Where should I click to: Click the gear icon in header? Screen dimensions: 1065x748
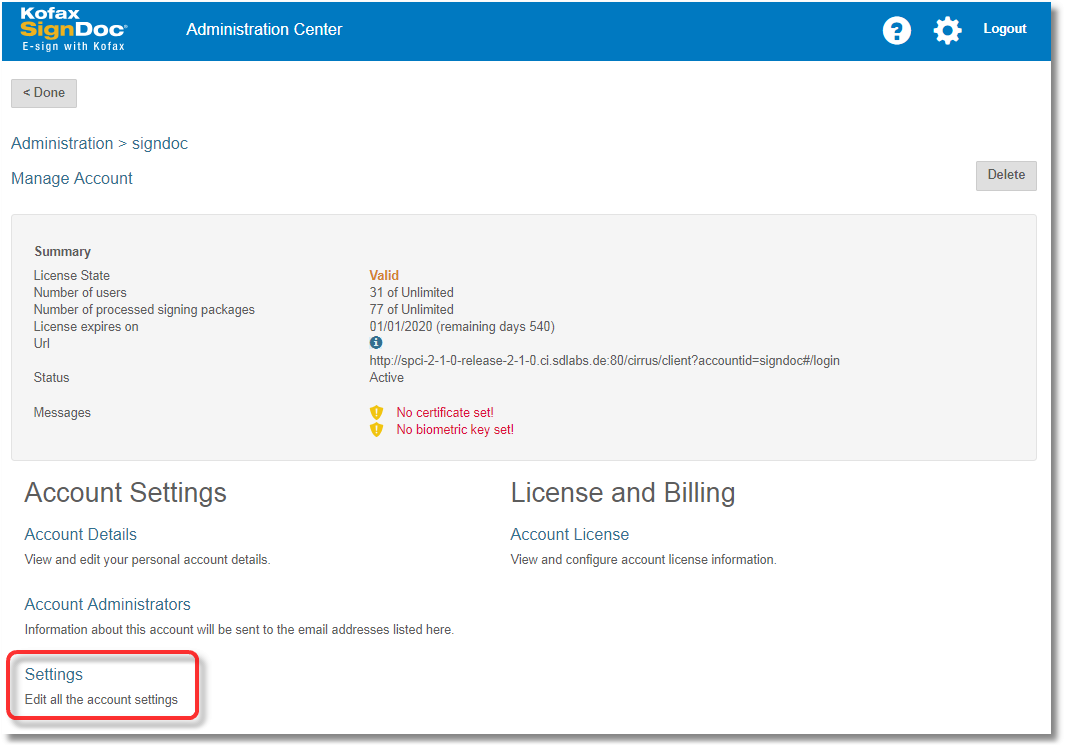click(x=947, y=30)
